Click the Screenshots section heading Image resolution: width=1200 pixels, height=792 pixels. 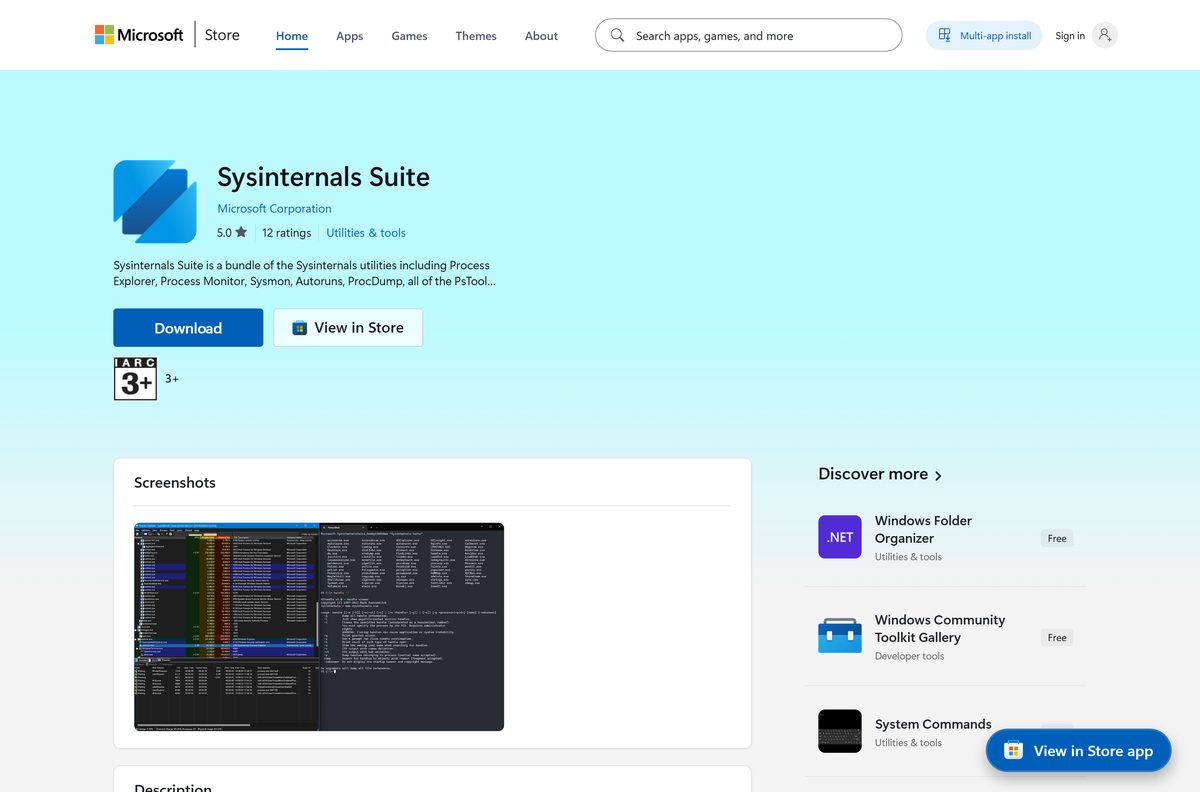175,482
